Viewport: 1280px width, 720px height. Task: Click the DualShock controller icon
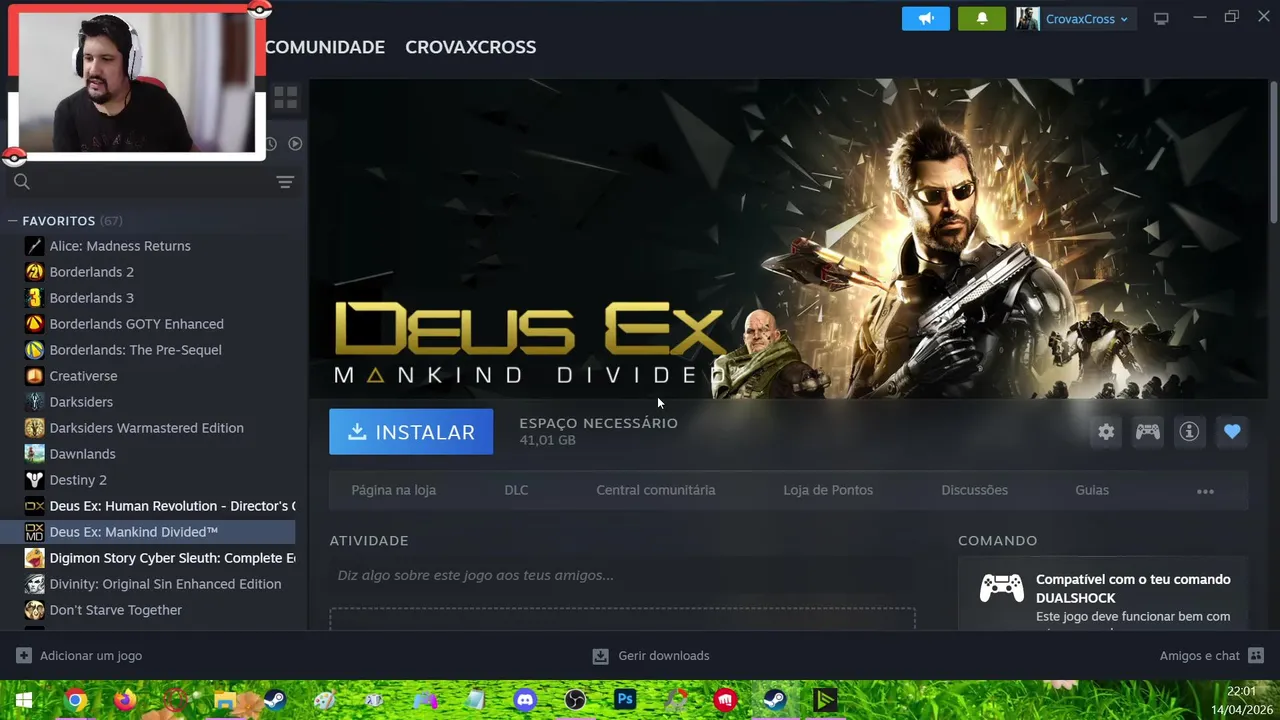[1001, 588]
